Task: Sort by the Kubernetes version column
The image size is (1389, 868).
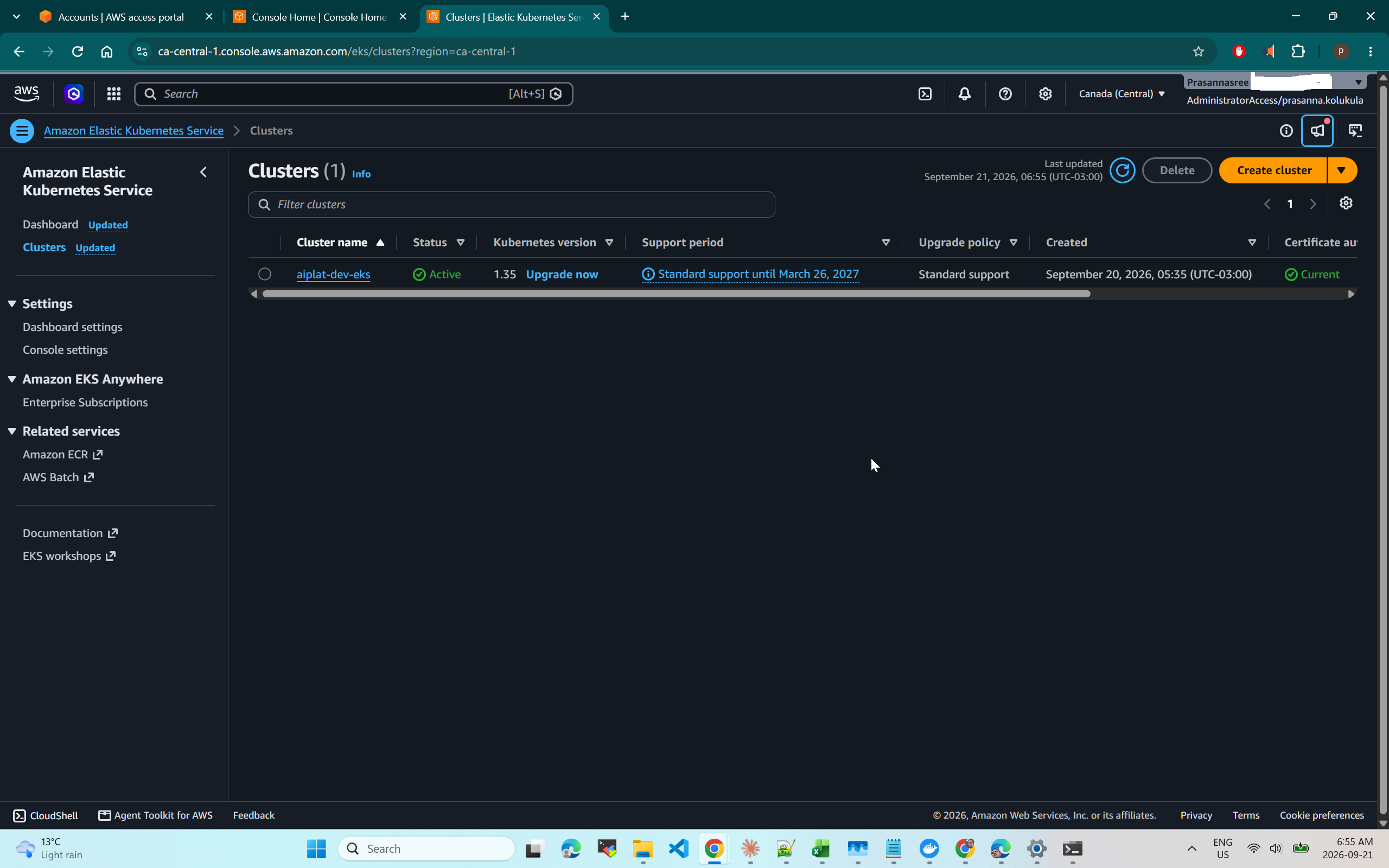Action: point(553,242)
